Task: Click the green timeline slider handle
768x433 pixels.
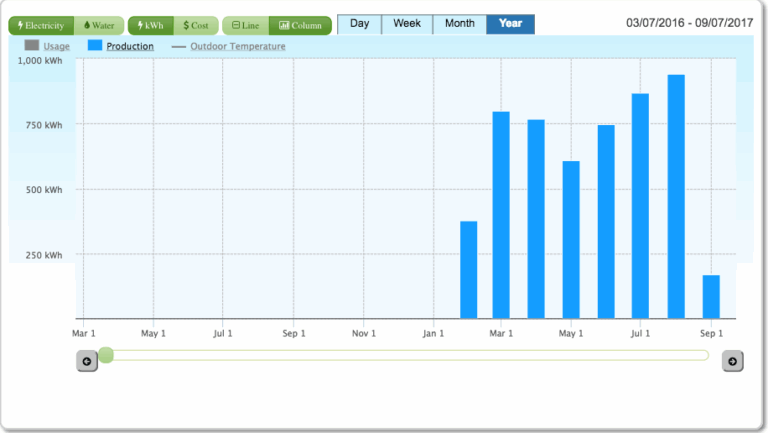Action: (106, 355)
